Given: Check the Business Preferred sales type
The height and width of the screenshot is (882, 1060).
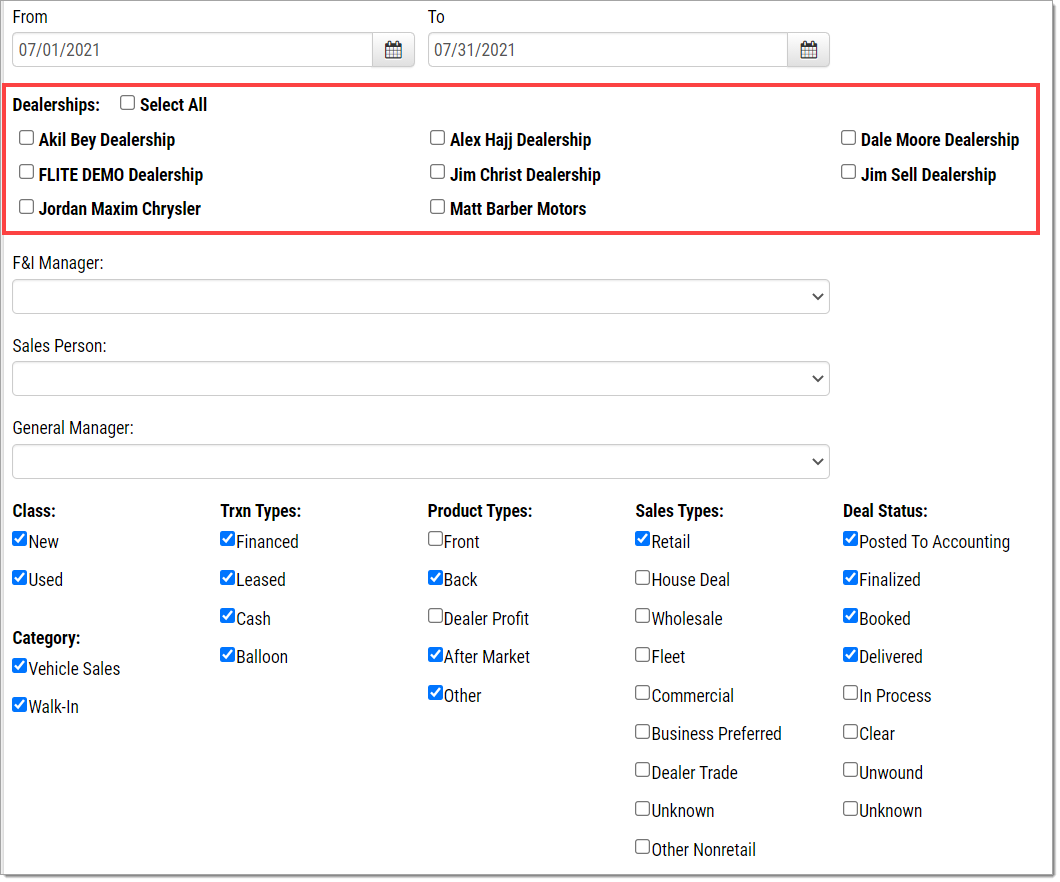Looking at the screenshot, I should click(642, 732).
